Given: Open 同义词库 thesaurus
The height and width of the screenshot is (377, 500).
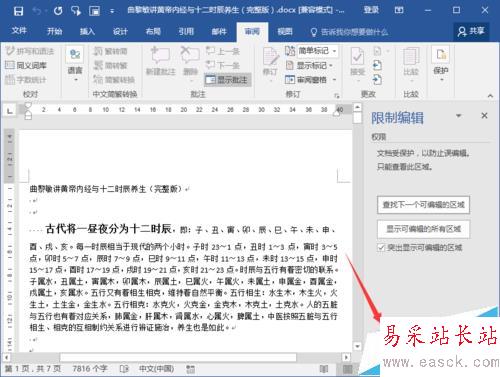Looking at the screenshot, I should click(x=26, y=65).
